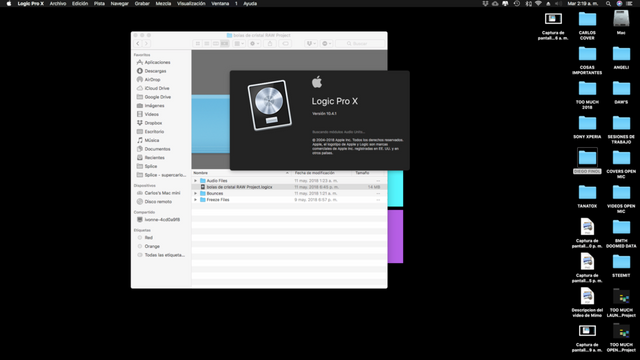Open the Splice folder in Finder sidebar
The height and width of the screenshot is (360, 640).
(x=151, y=167)
